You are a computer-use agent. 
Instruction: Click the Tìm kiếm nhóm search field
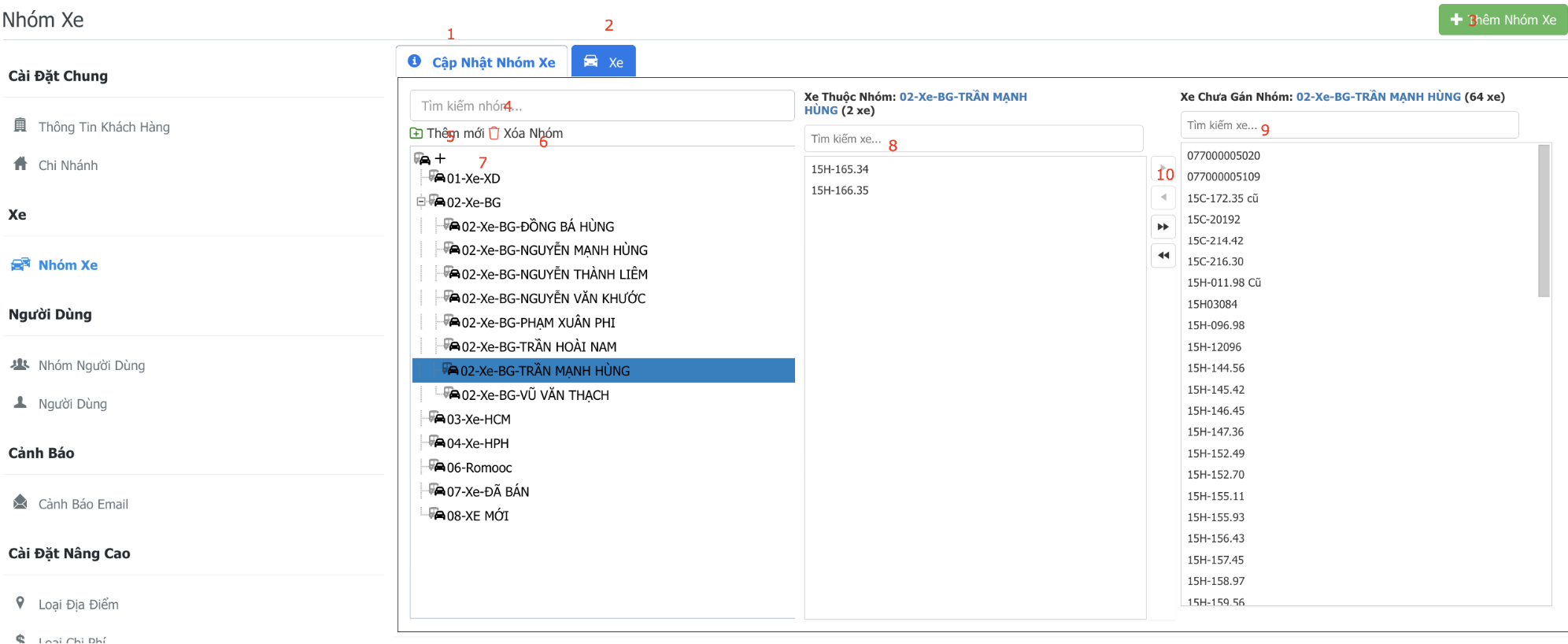point(601,105)
